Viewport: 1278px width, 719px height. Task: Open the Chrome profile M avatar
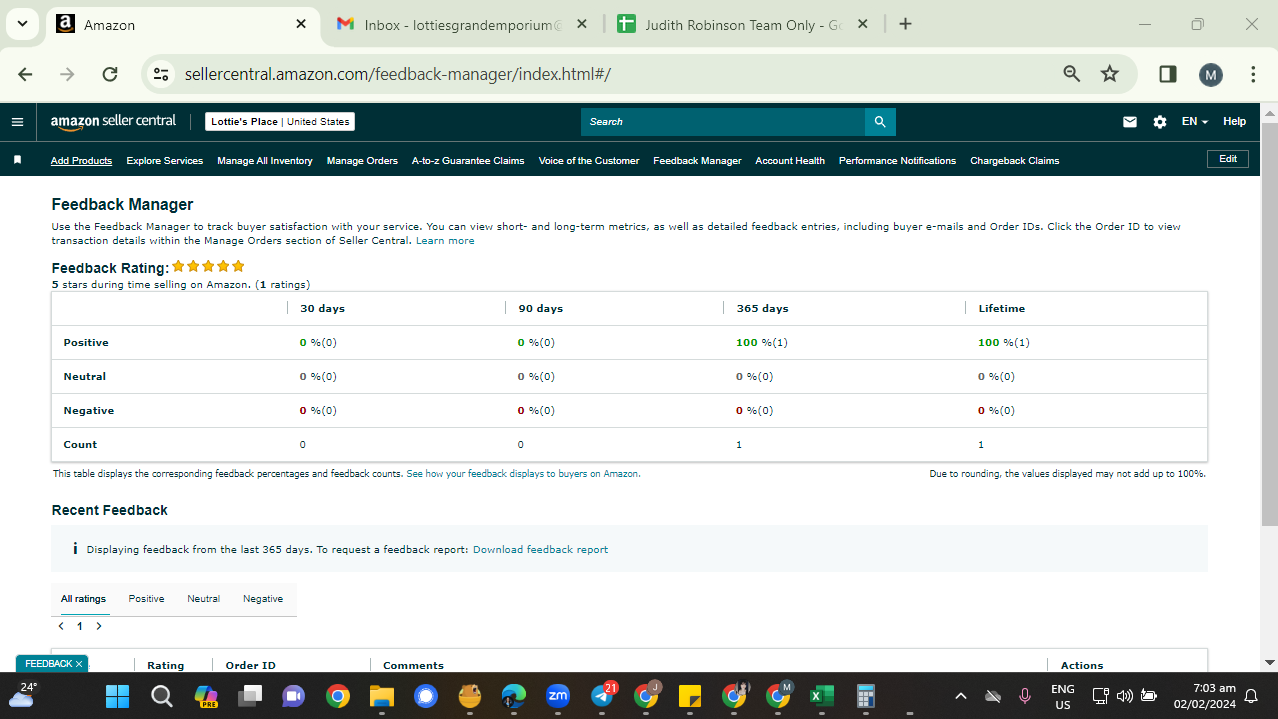[x=1211, y=74]
